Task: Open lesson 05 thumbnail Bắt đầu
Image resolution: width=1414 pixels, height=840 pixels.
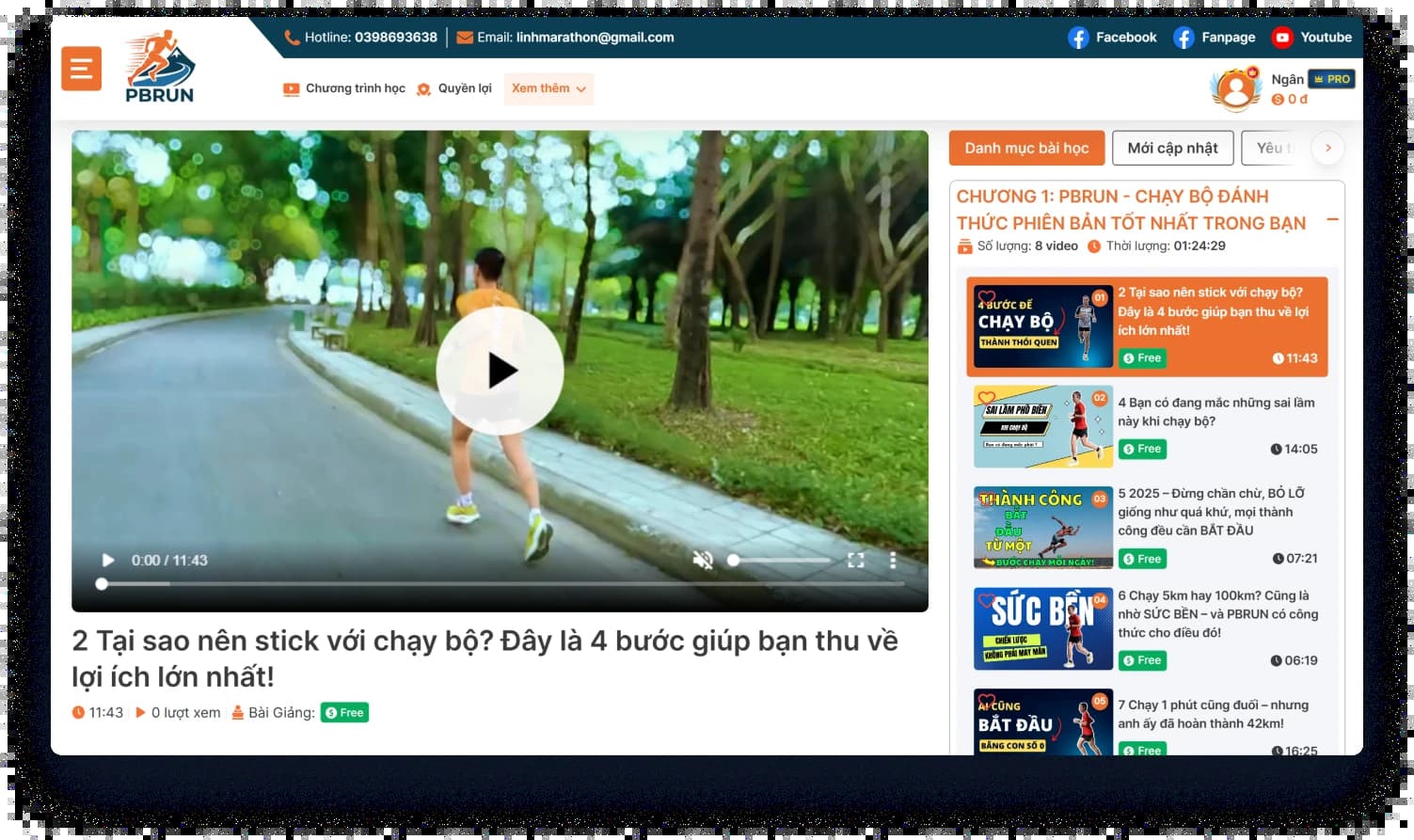Action: click(x=1043, y=721)
